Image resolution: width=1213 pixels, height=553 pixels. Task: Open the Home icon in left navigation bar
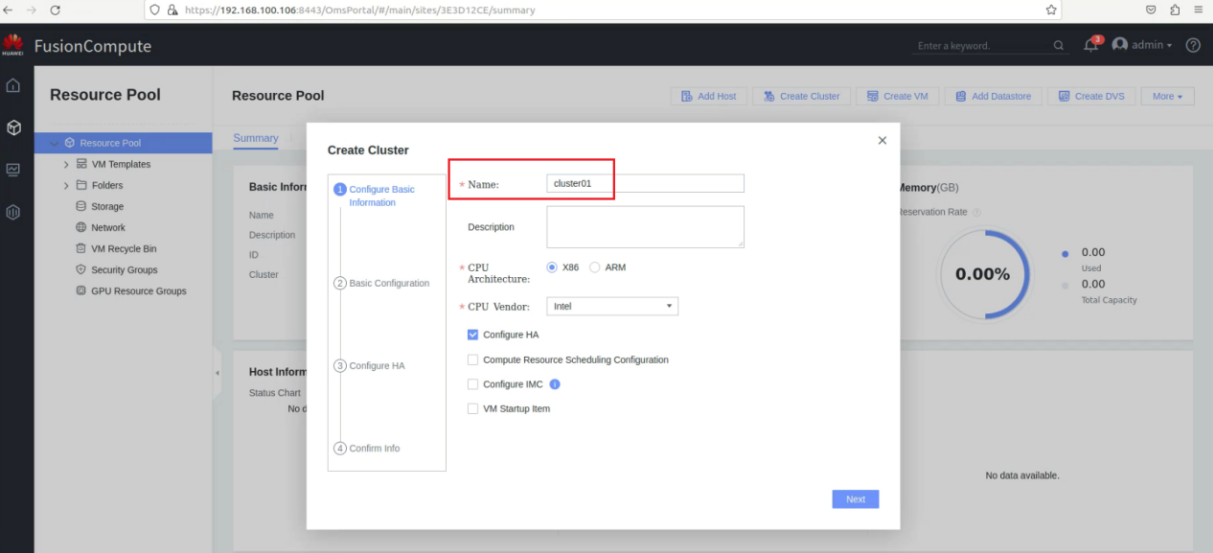point(13,85)
